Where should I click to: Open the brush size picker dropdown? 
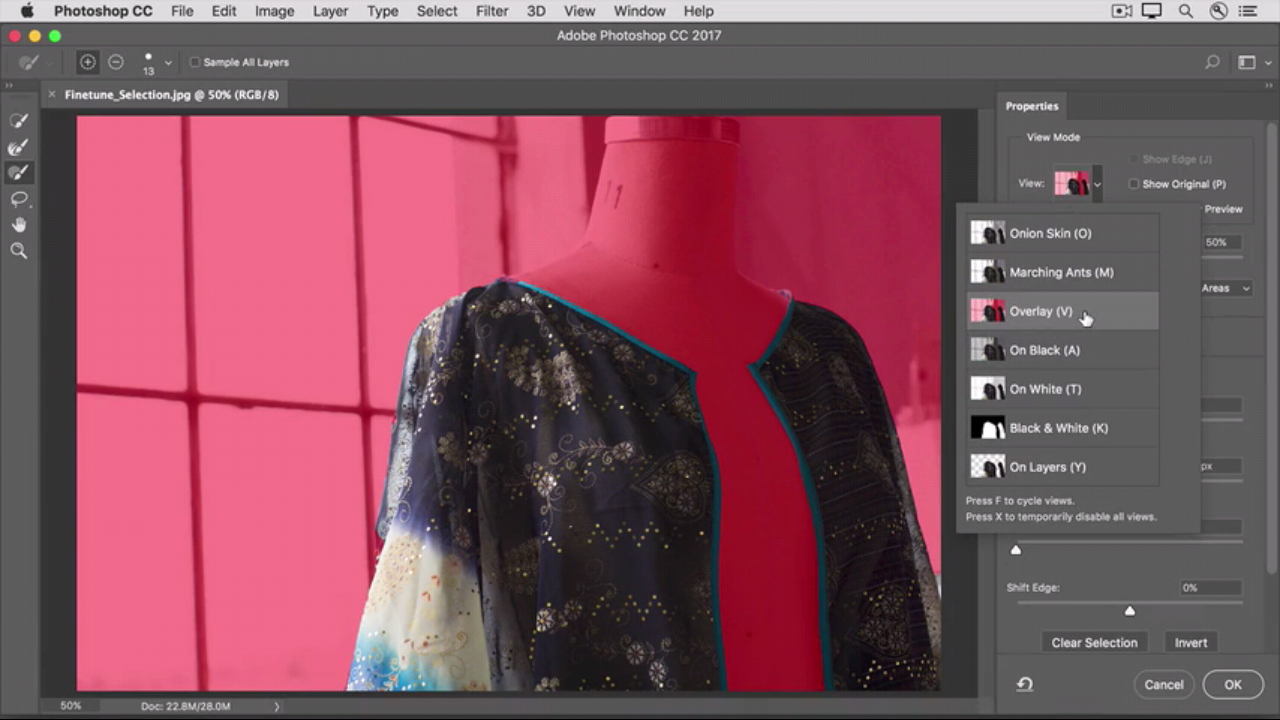168,63
